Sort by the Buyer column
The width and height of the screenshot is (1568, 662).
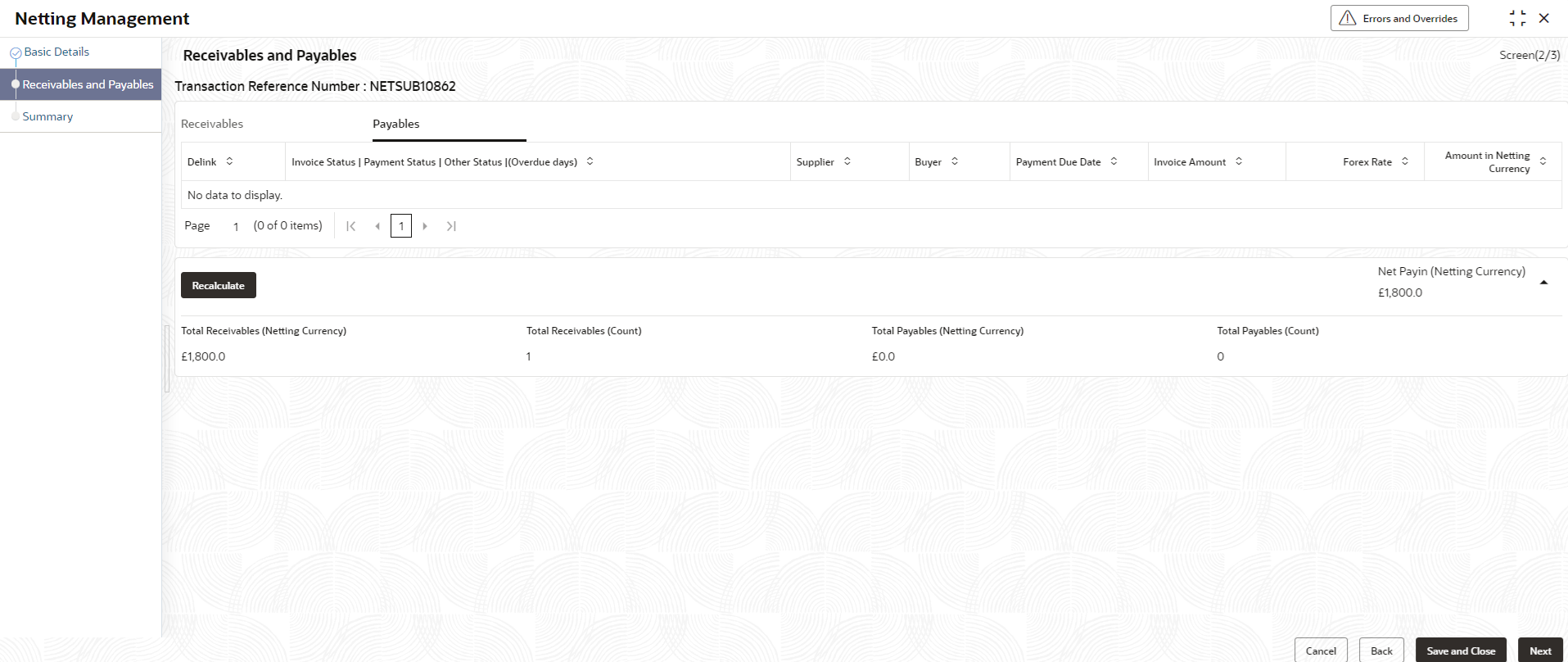[x=955, y=161]
